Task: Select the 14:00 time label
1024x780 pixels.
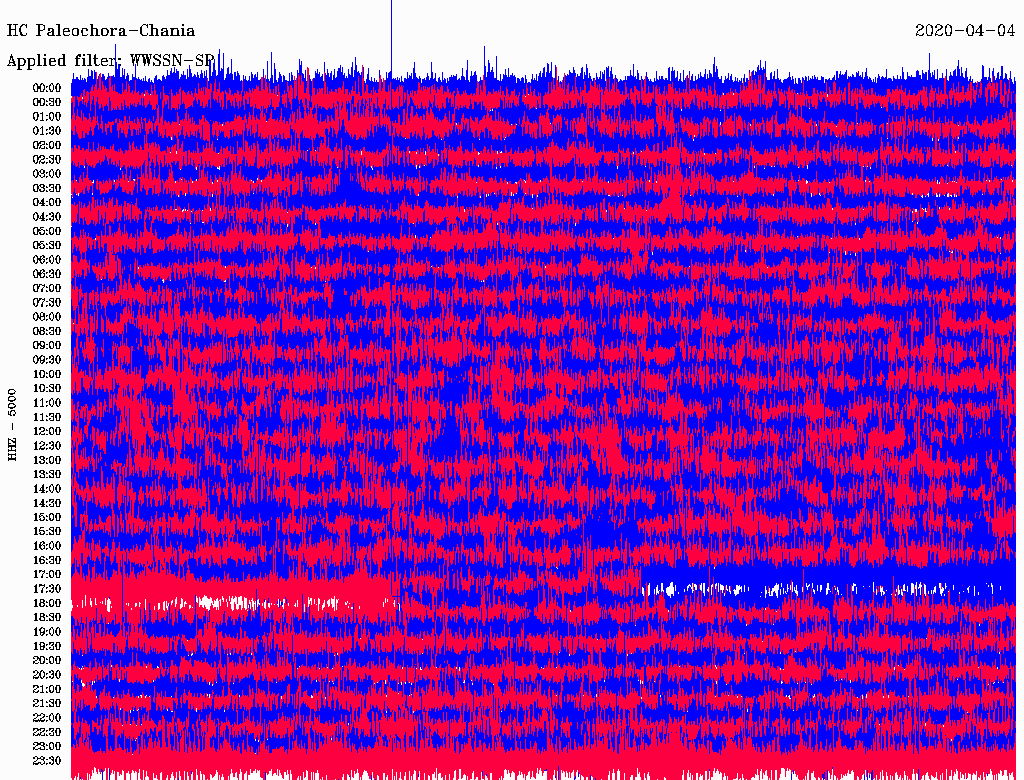Action: coord(47,489)
